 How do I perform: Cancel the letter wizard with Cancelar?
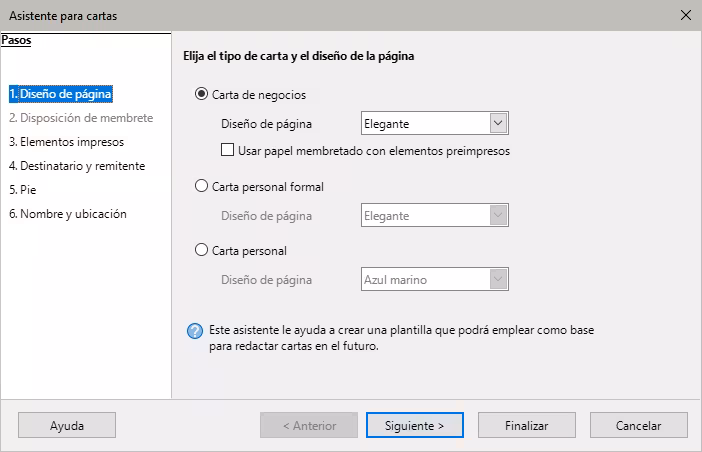tap(638, 425)
